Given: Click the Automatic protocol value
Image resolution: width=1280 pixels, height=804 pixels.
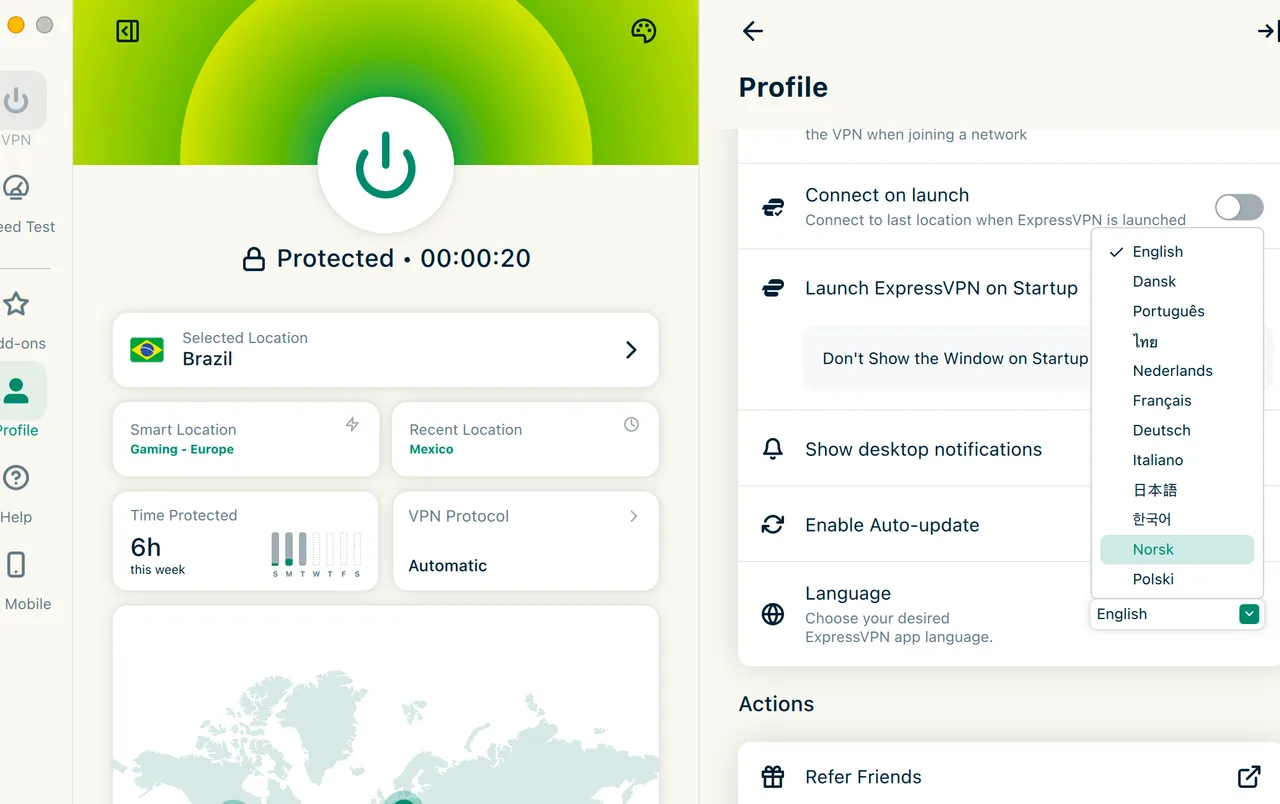Looking at the screenshot, I should (448, 565).
